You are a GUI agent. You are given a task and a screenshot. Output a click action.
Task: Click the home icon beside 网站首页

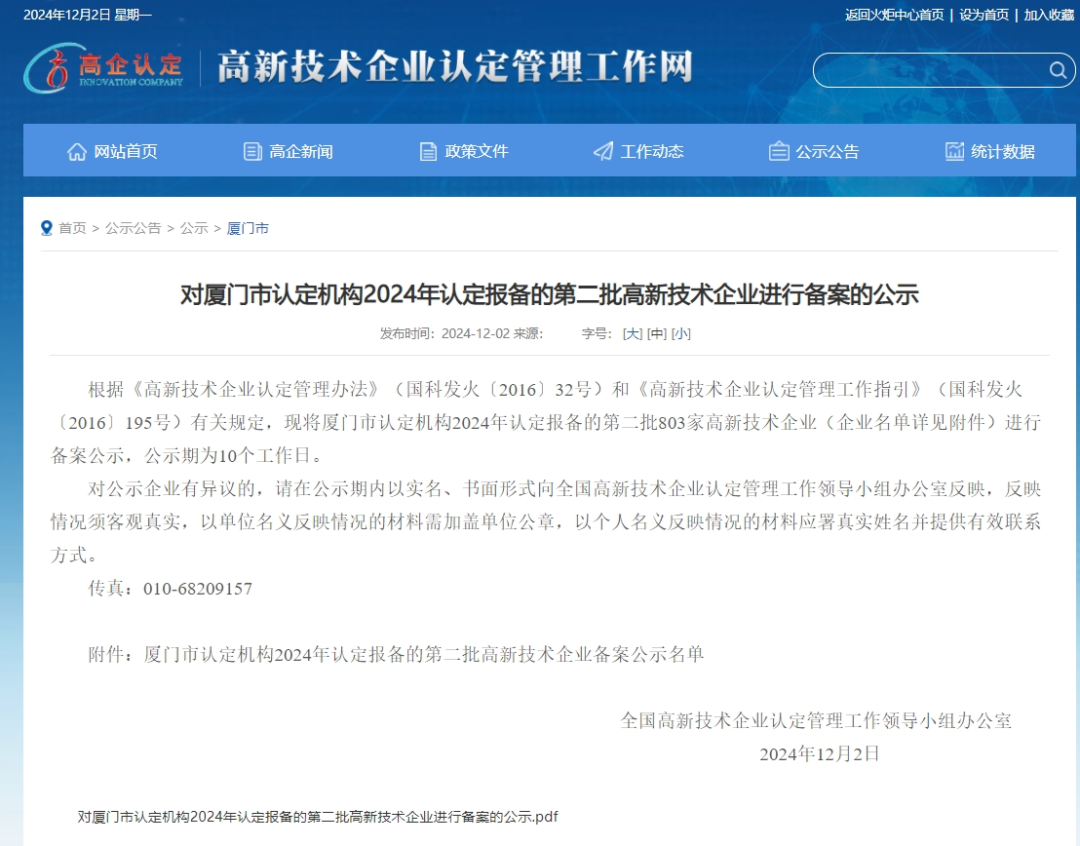(76, 152)
